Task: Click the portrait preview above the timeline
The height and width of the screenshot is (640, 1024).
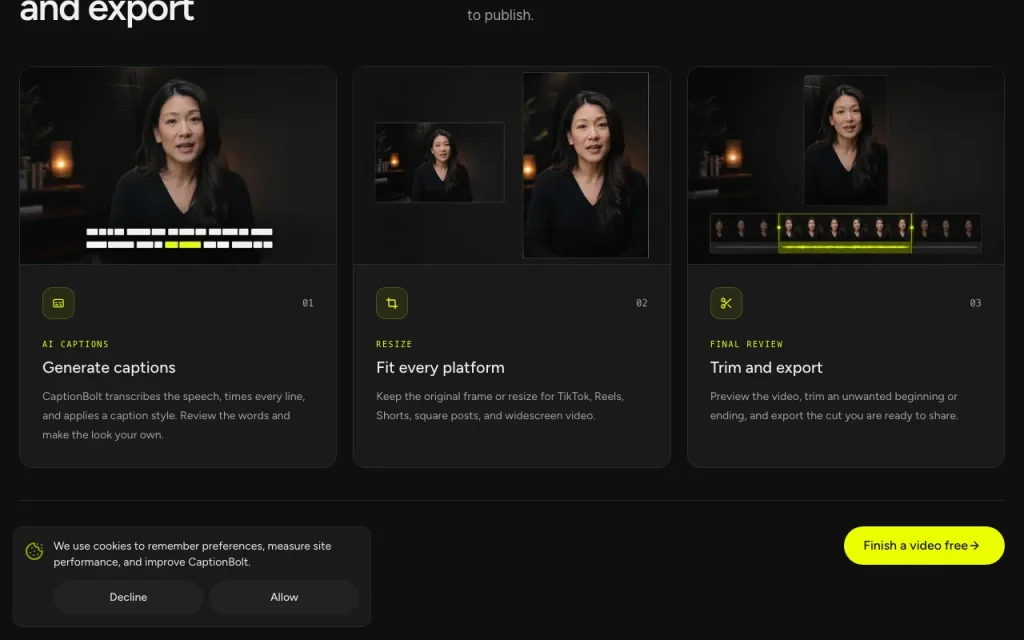Action: click(845, 140)
